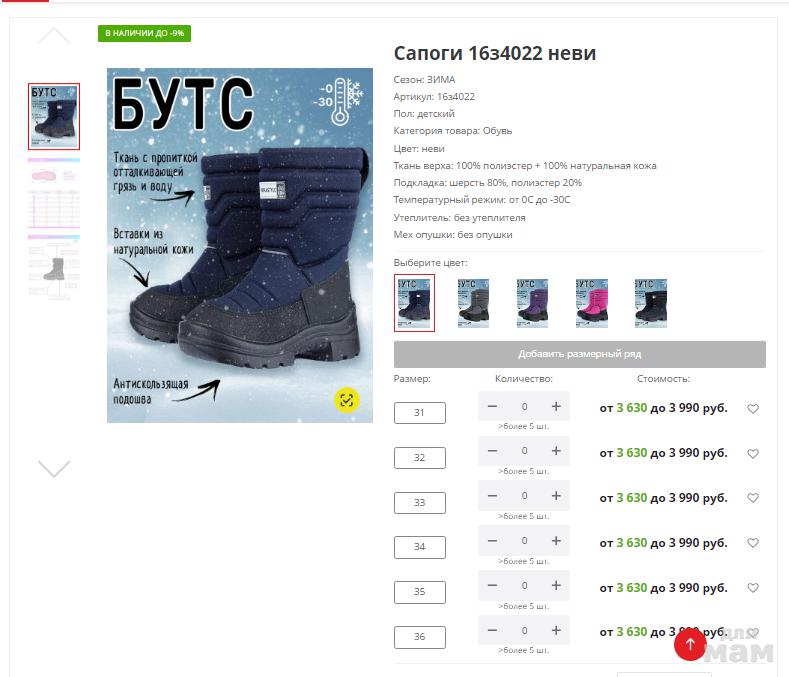Select the purple boot color variant
The width and height of the screenshot is (789, 677).
point(532,303)
